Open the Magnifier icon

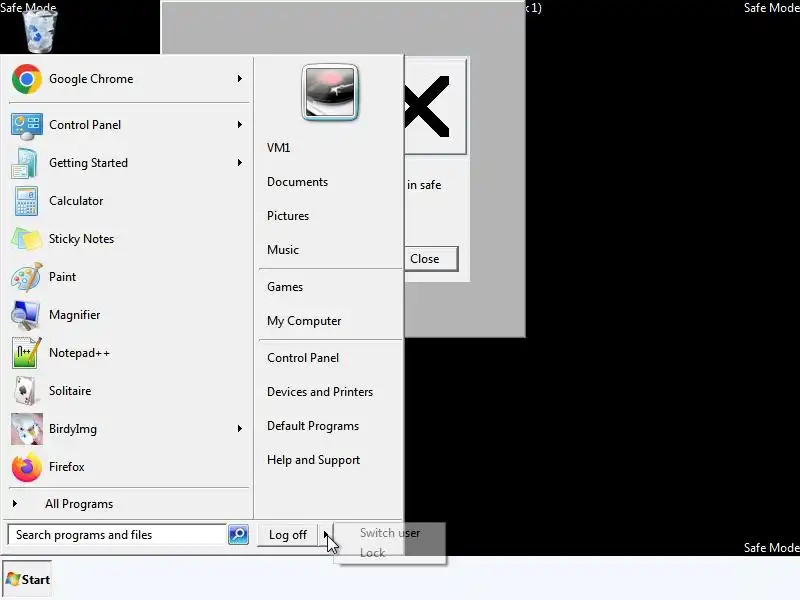point(26,315)
